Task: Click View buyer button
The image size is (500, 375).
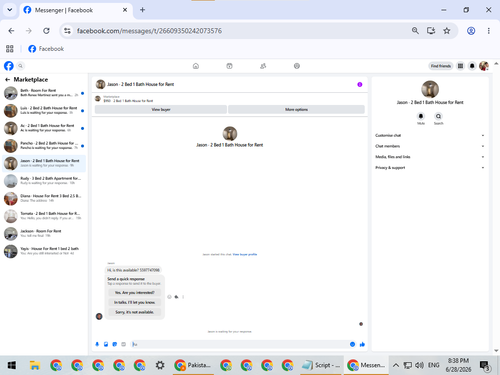Action: pyautogui.click(x=161, y=109)
